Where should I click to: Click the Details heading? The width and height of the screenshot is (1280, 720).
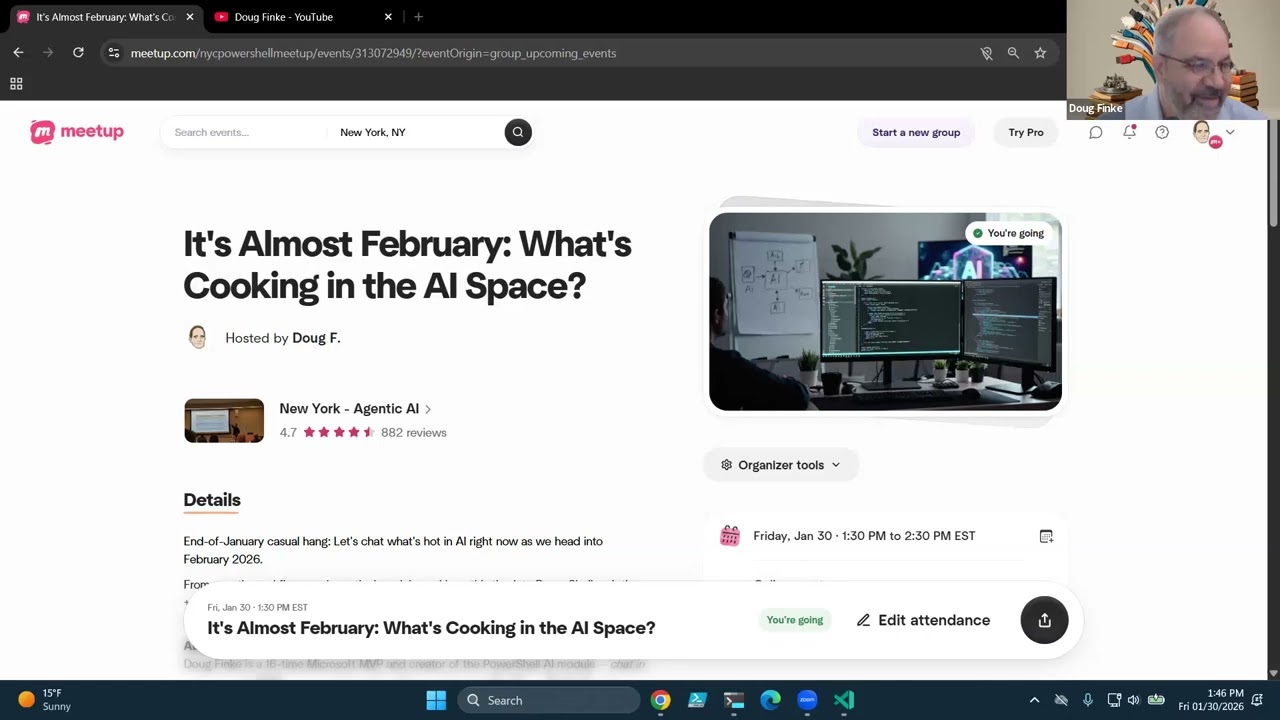coord(212,500)
